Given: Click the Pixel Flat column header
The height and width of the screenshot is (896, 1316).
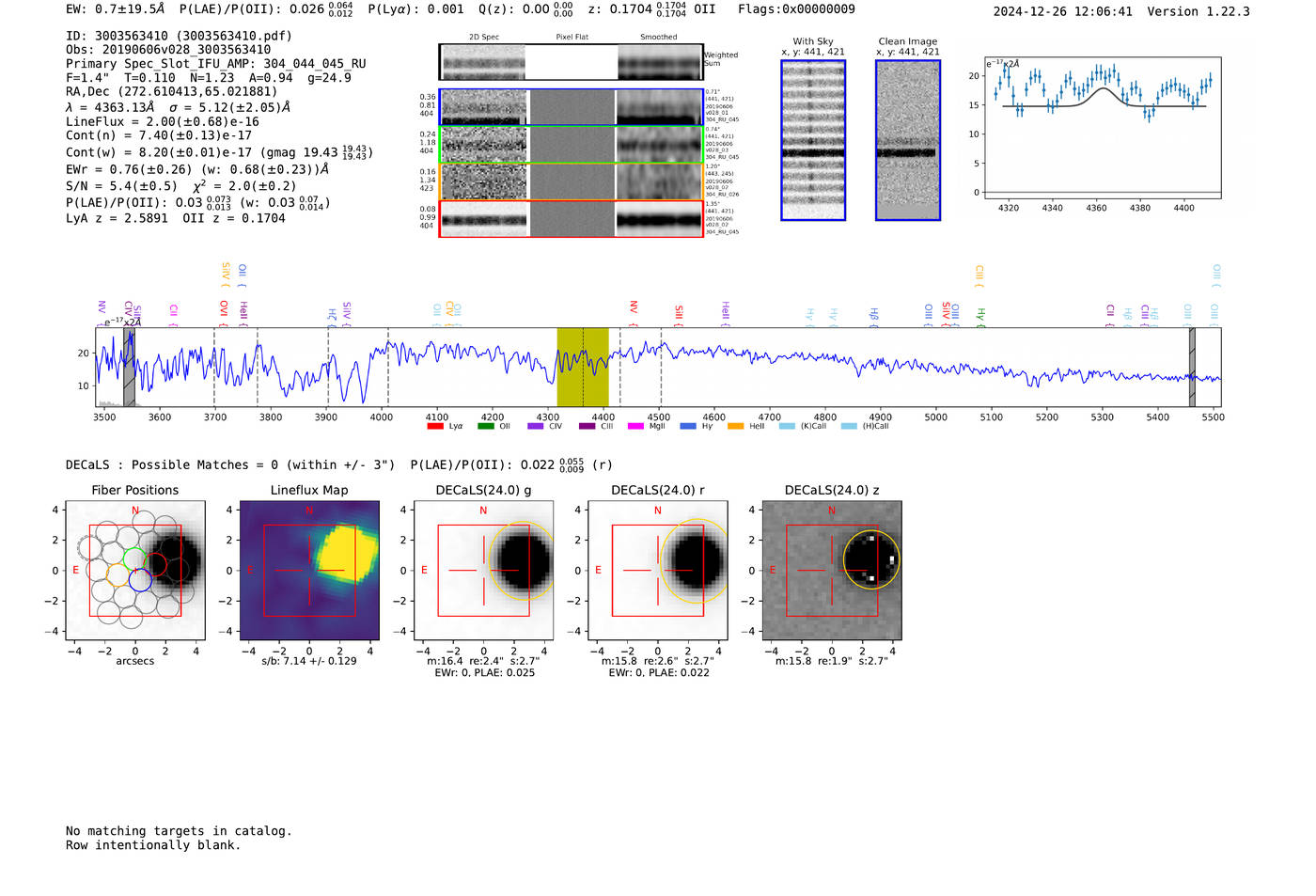Looking at the screenshot, I should point(572,38).
